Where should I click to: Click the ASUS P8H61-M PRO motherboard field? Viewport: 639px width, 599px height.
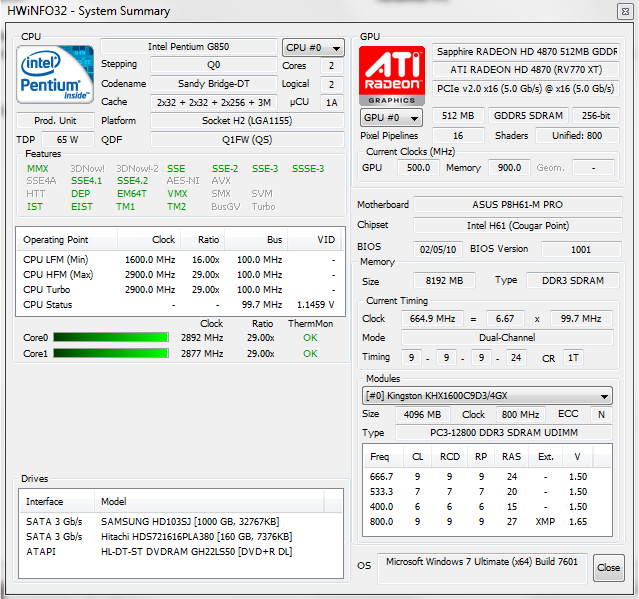(x=518, y=205)
